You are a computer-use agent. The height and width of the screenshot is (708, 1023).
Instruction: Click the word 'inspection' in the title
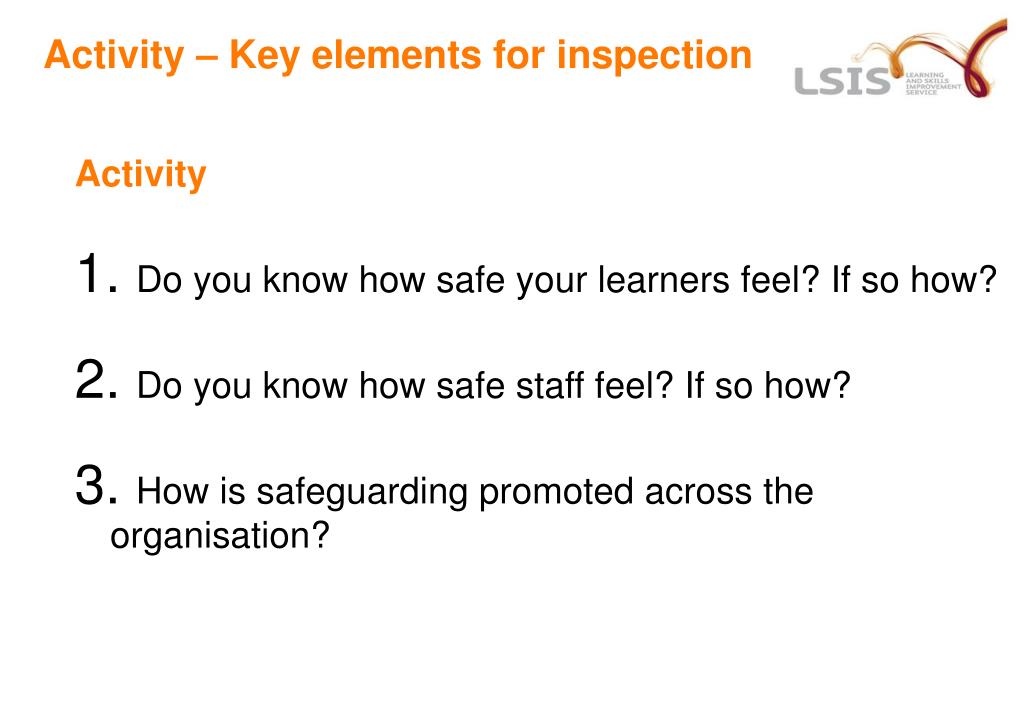tap(654, 56)
